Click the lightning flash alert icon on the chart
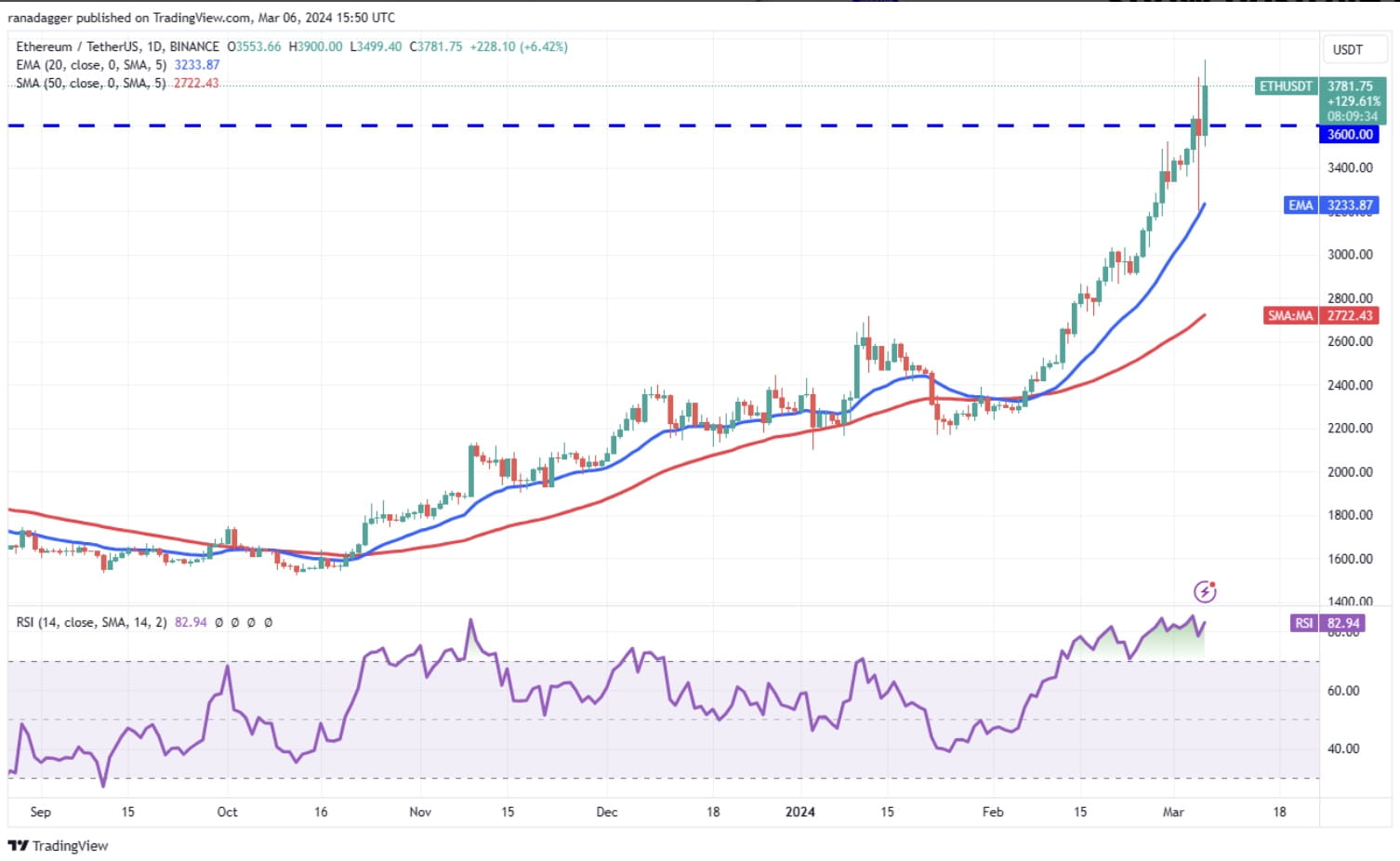1400x861 pixels. pyautogui.click(x=1207, y=591)
